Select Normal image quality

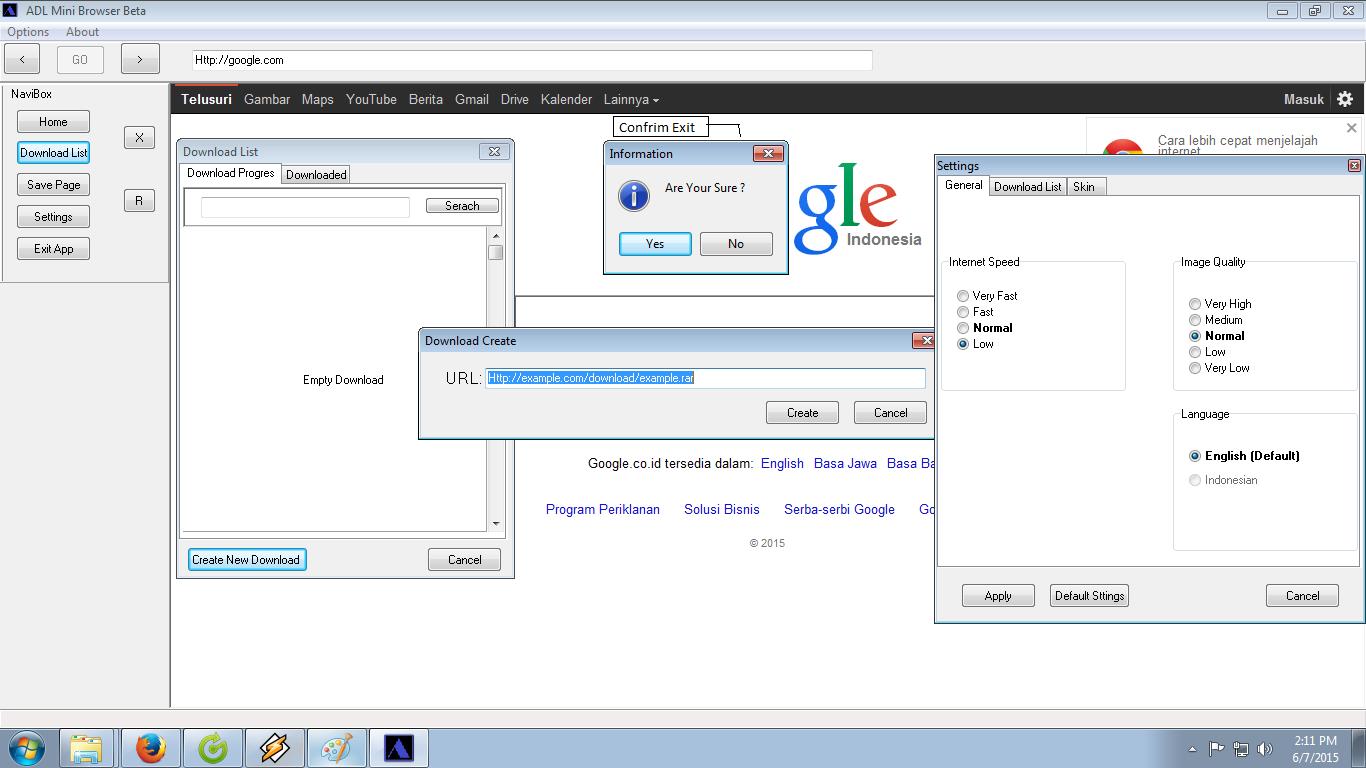1217,336
